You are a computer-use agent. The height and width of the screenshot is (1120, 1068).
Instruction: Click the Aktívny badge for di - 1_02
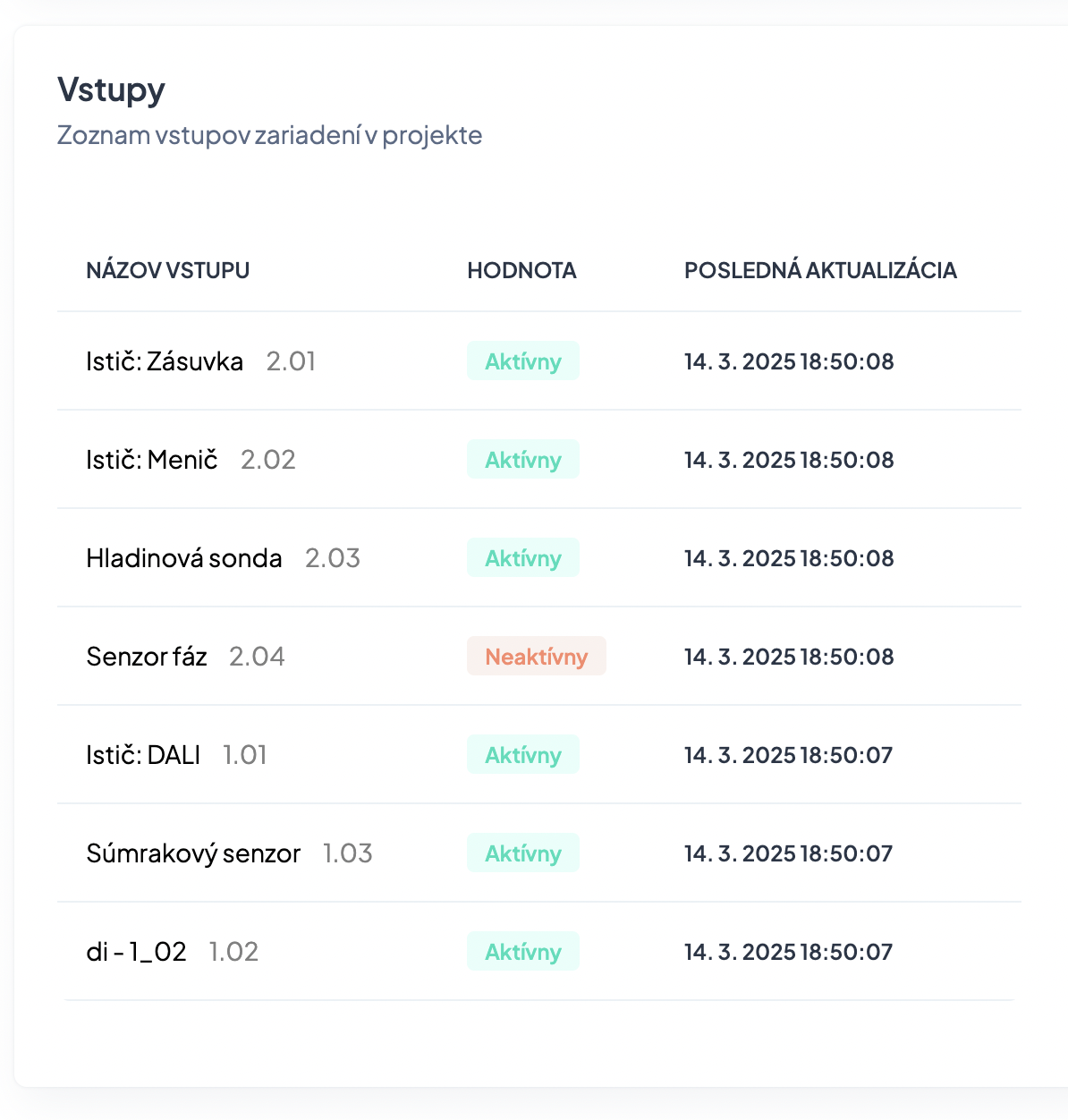(523, 952)
